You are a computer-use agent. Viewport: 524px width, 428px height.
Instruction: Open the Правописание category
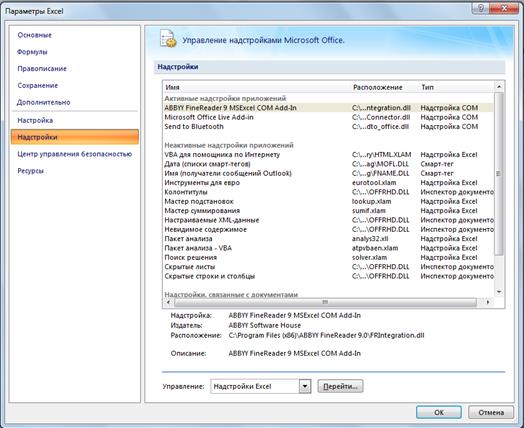click(x=42, y=68)
